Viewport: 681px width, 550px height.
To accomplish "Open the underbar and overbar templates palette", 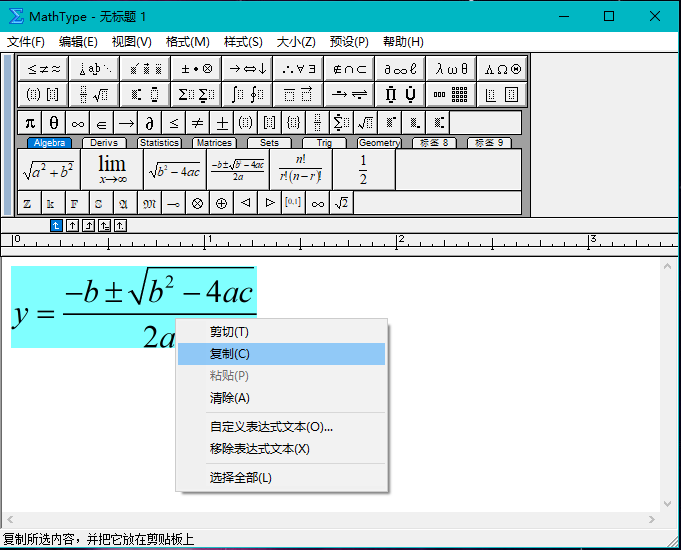I will (298, 94).
